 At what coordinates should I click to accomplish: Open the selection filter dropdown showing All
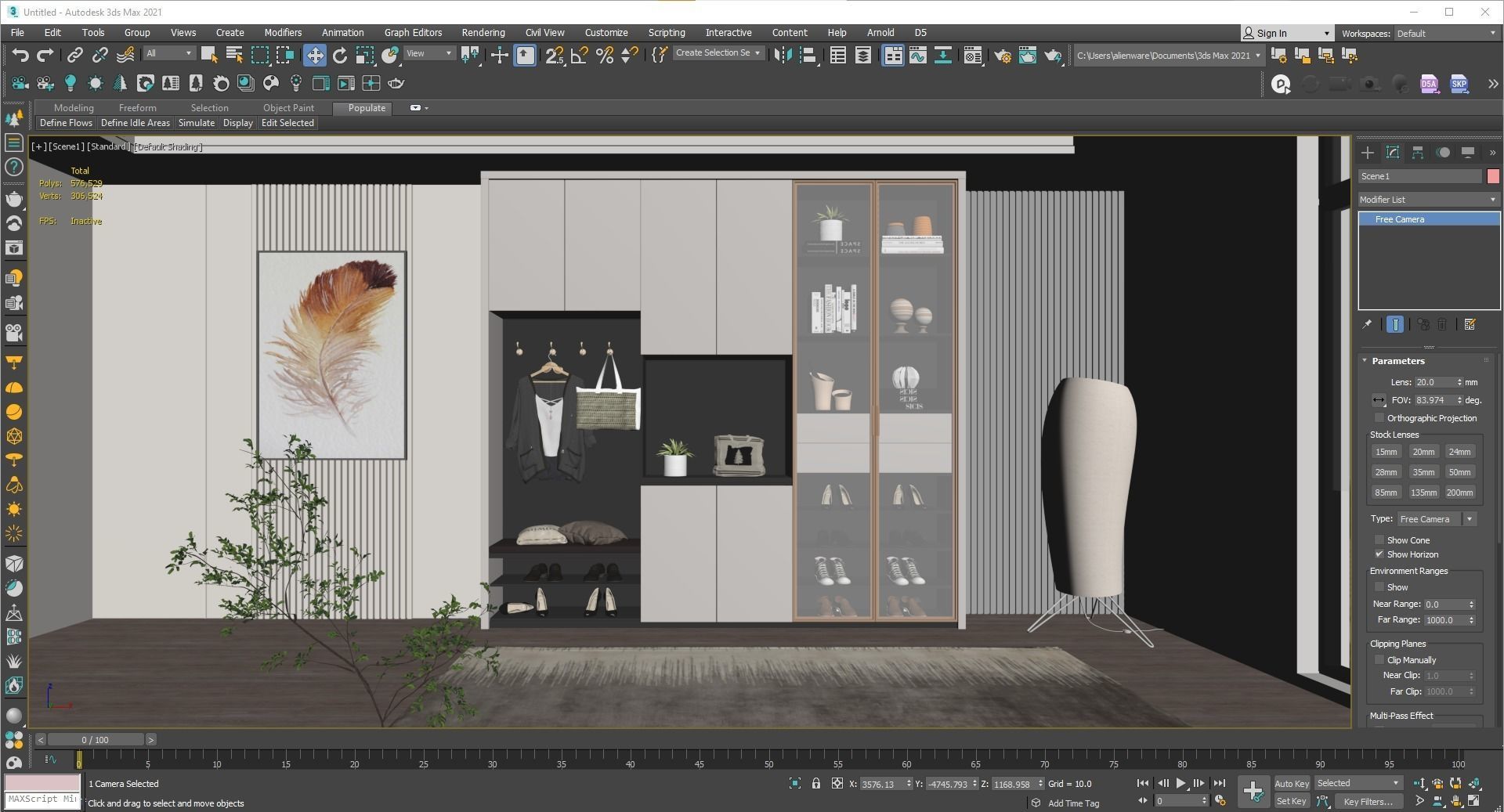pos(168,53)
